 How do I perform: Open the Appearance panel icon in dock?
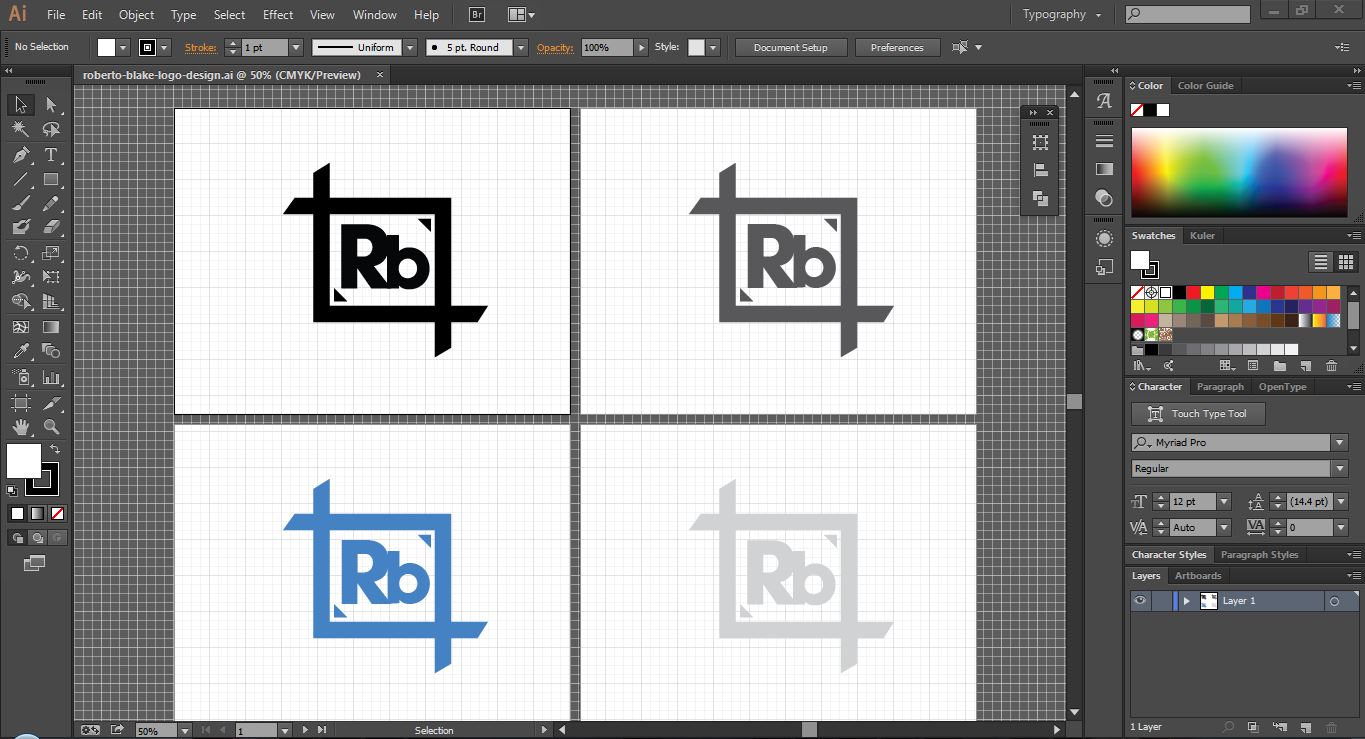pyautogui.click(x=1104, y=239)
